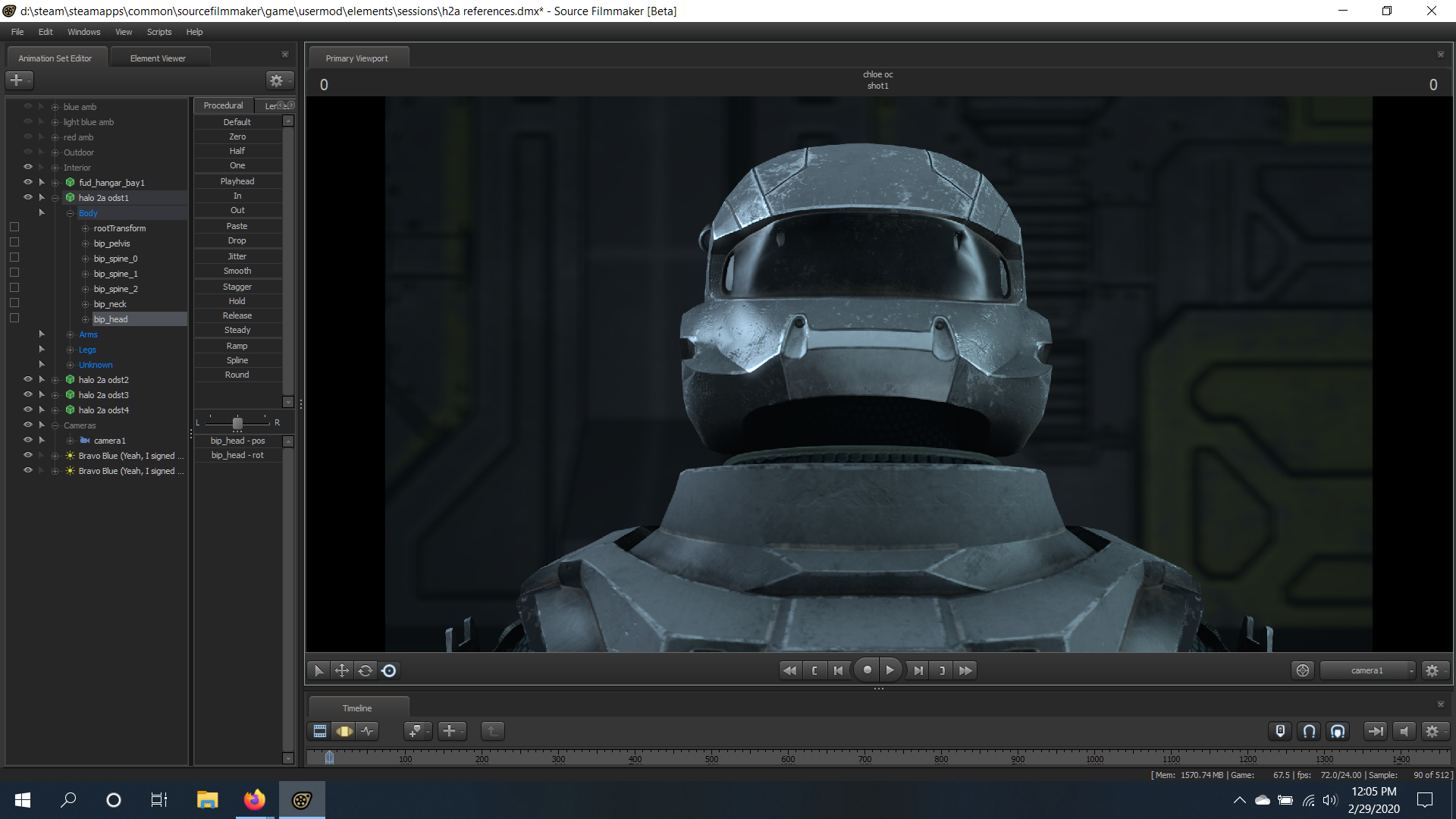Step forward one frame in viewport

click(x=918, y=670)
